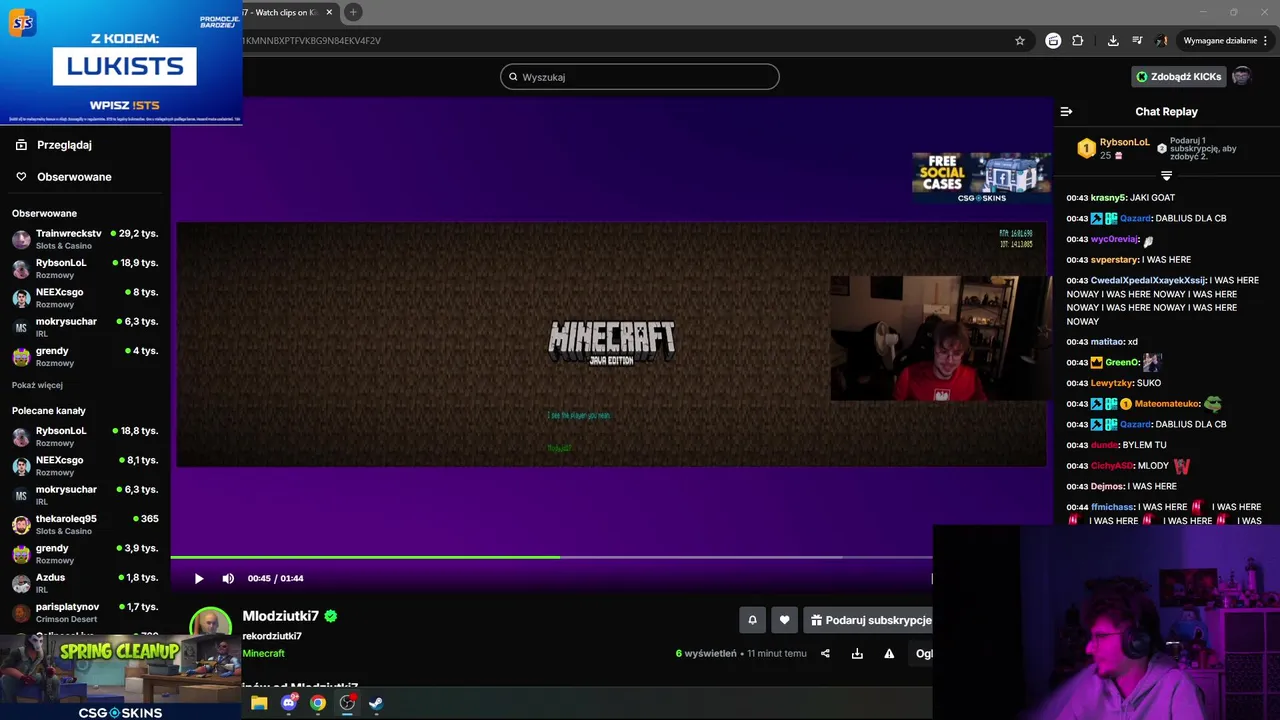The height and width of the screenshot is (720, 1280).
Task: Click the Free Social Cases CSGOSkins banner
Action: pyautogui.click(x=981, y=178)
